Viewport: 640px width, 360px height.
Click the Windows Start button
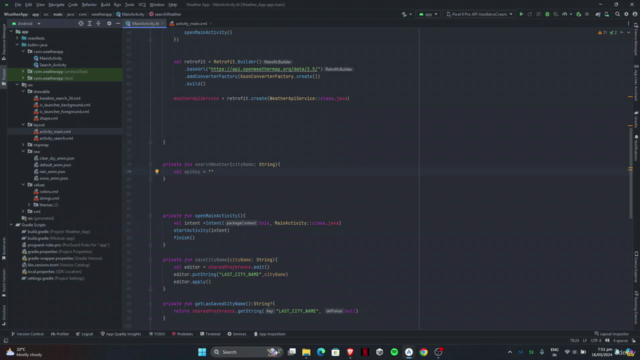pos(202,352)
